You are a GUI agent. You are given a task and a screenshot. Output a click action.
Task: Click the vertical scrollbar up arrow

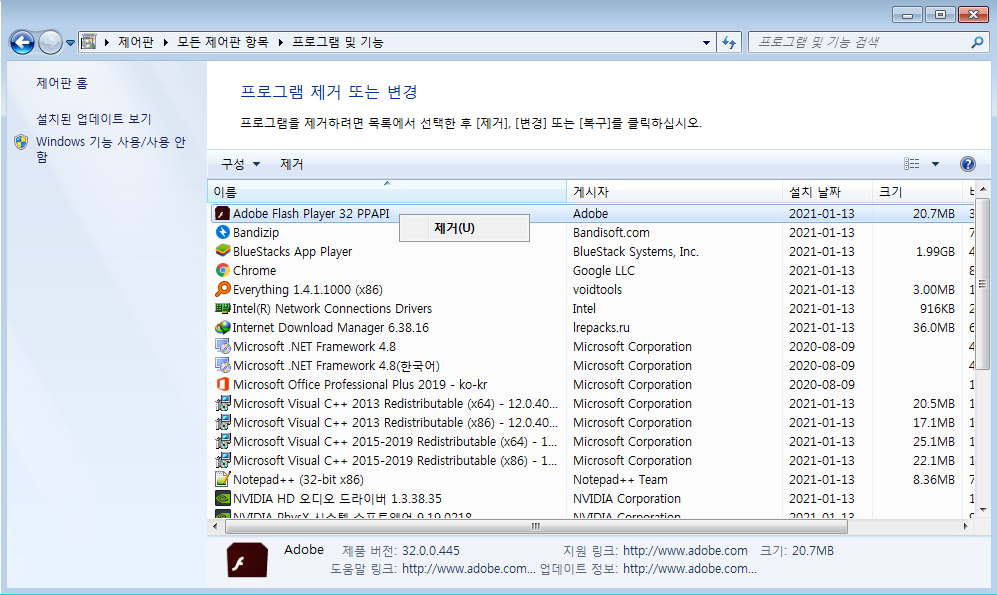[x=982, y=189]
